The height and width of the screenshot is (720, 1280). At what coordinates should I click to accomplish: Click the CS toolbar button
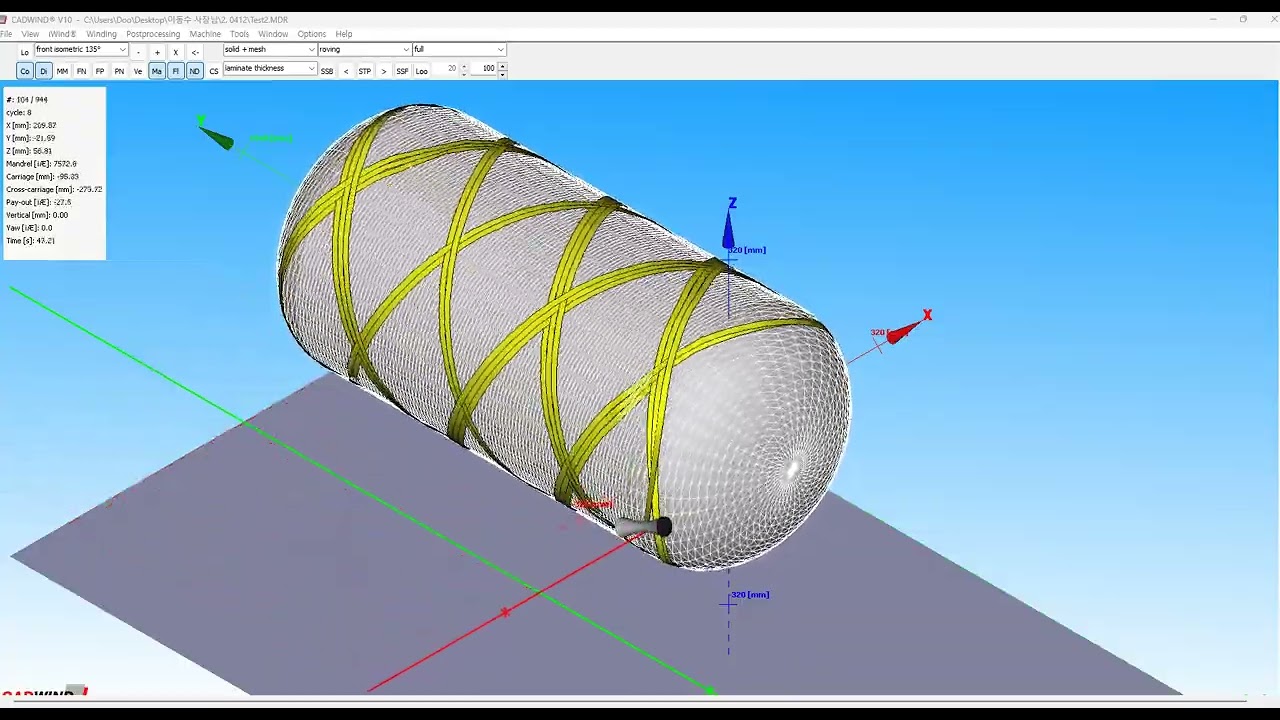click(x=214, y=71)
